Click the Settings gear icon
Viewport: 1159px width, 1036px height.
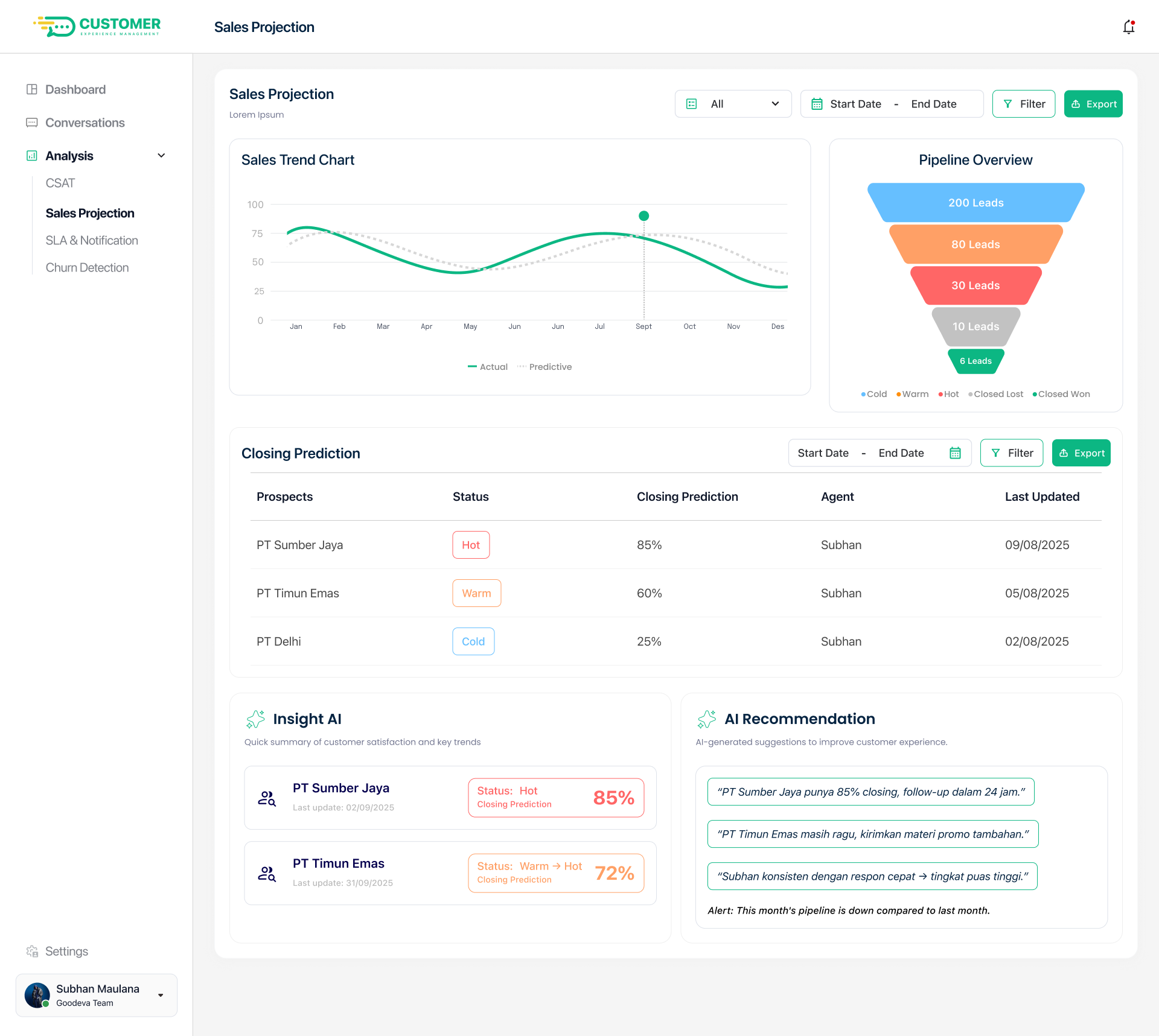32,952
